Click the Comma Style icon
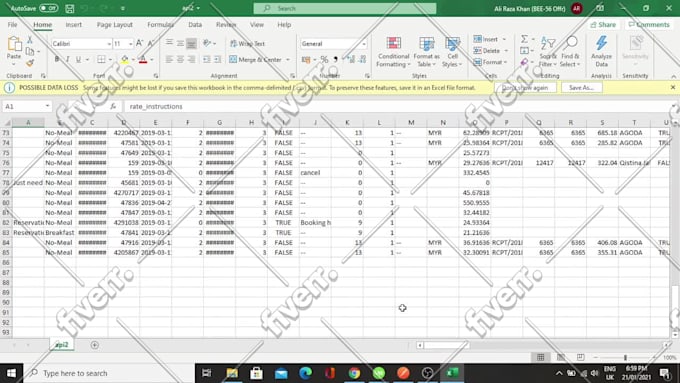The width and height of the screenshot is (680, 383). [x=335, y=59]
